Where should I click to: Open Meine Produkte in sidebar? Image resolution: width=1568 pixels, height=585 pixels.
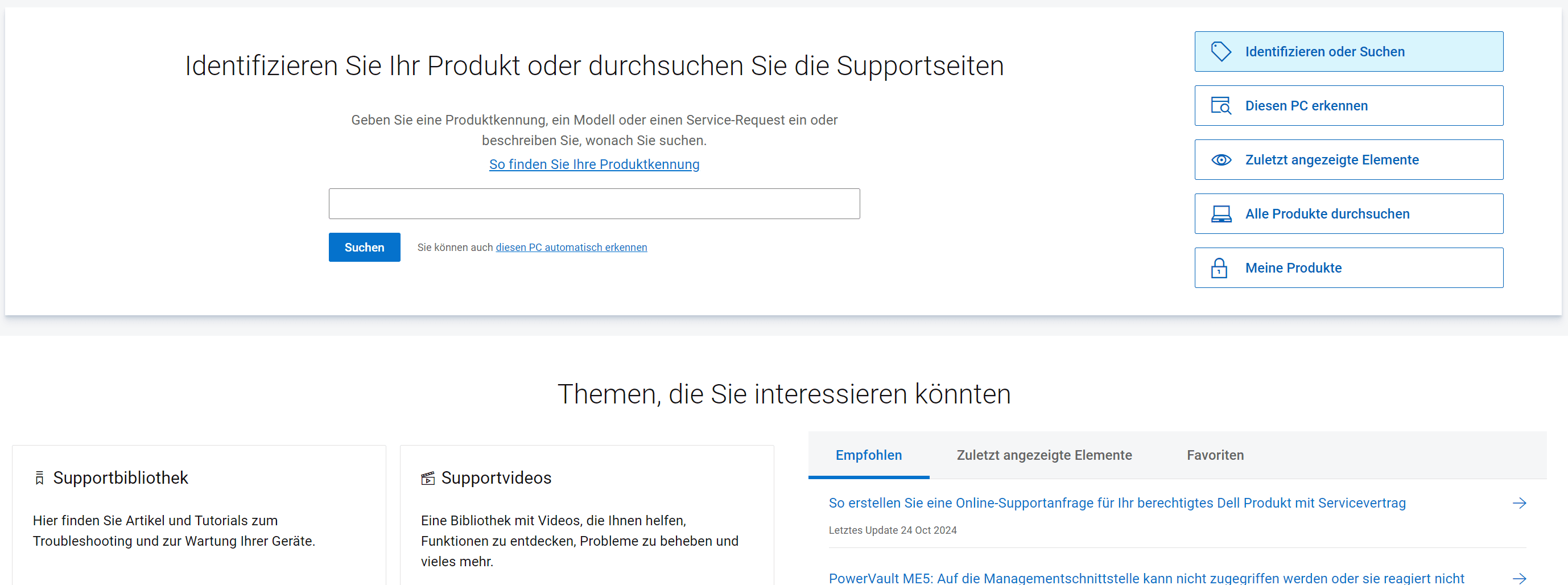(1348, 269)
